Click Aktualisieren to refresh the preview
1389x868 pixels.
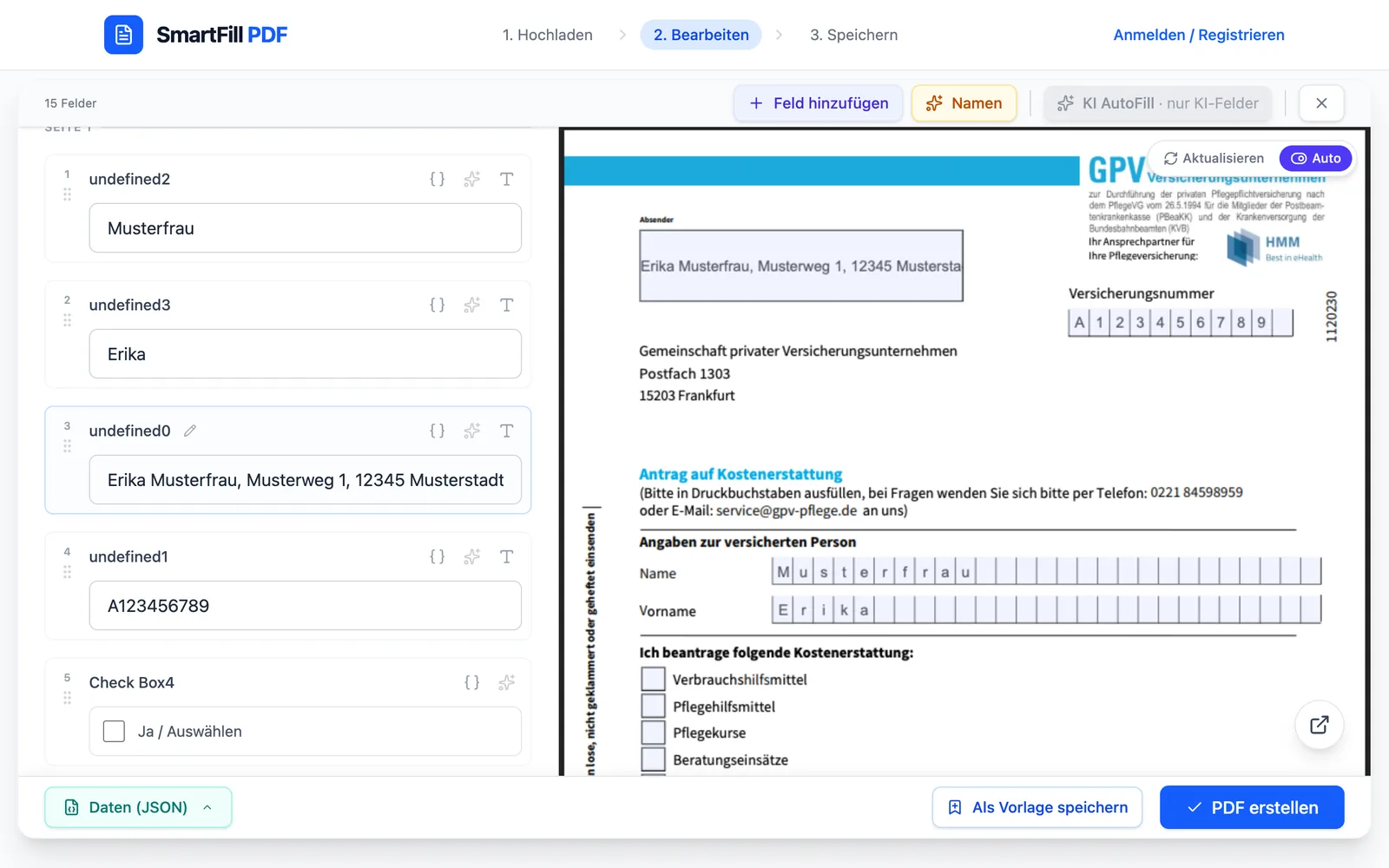[x=1214, y=158]
